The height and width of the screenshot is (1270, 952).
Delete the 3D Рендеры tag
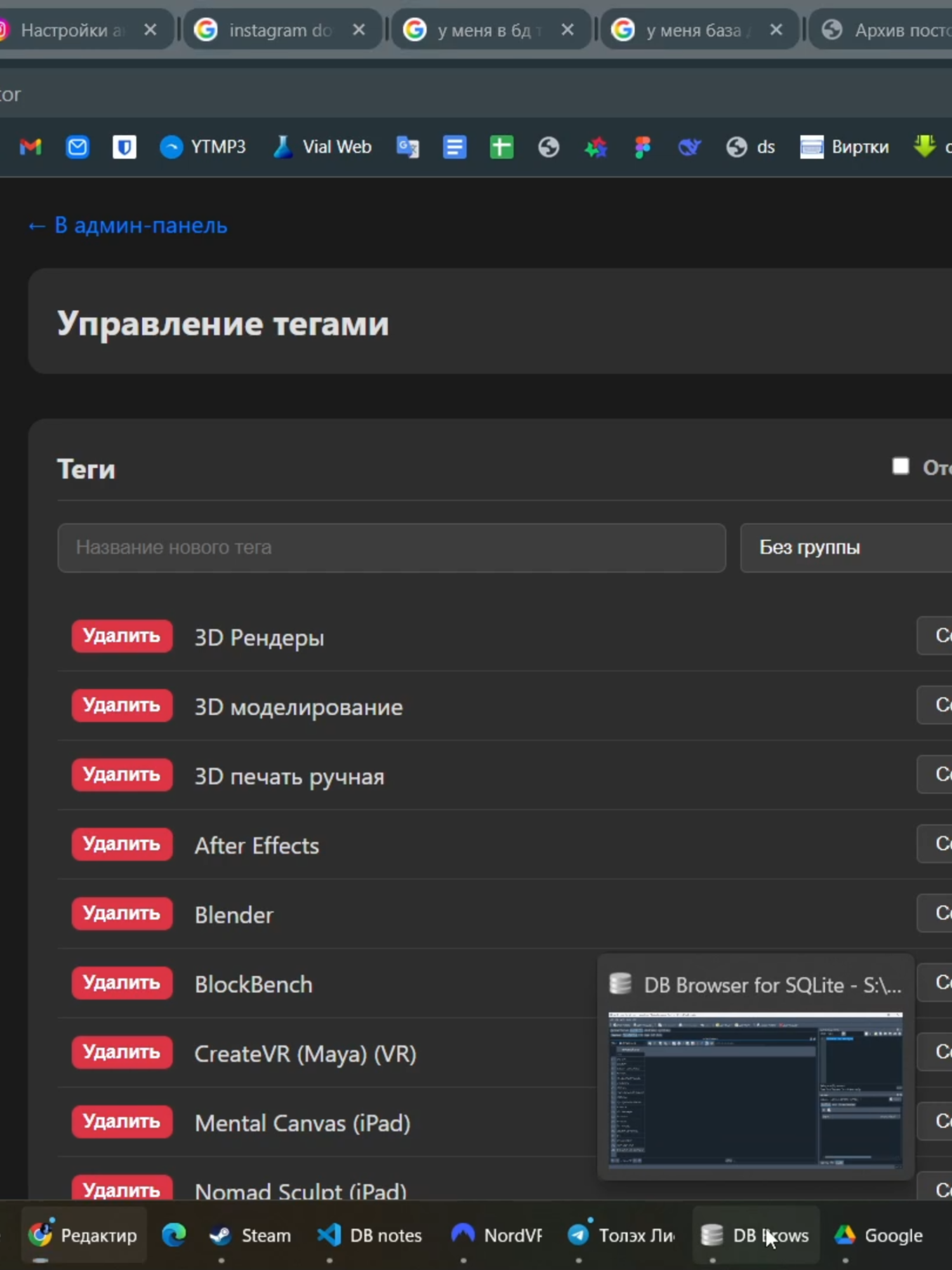pyautogui.click(x=122, y=636)
